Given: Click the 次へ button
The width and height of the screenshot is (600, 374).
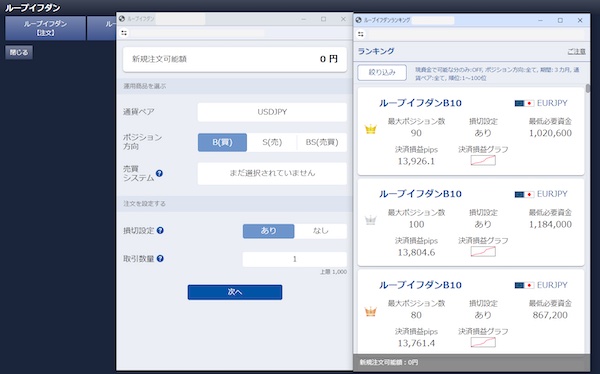Looking at the screenshot, I should 235,292.
